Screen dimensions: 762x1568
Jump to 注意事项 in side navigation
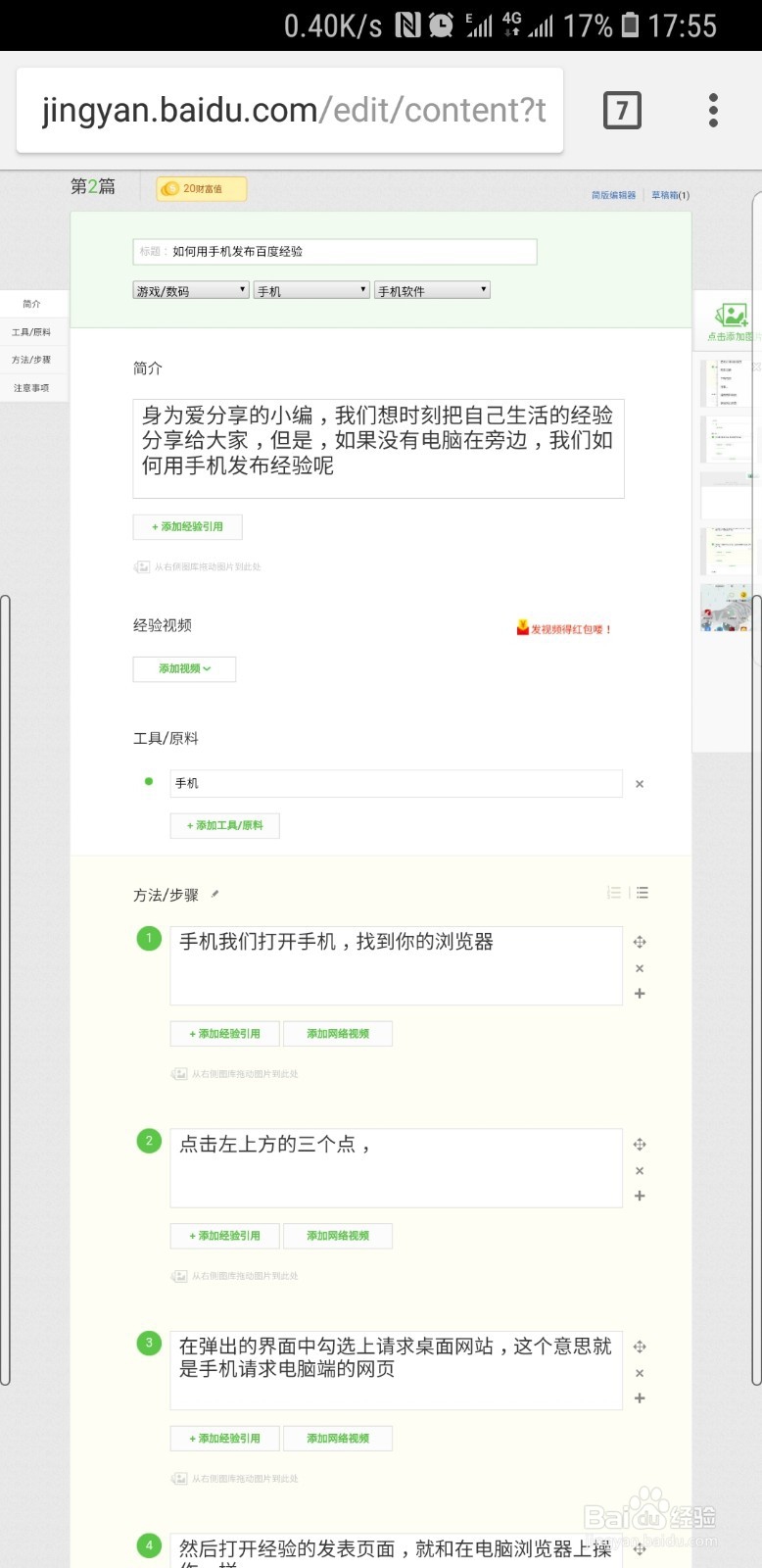pos(32,388)
